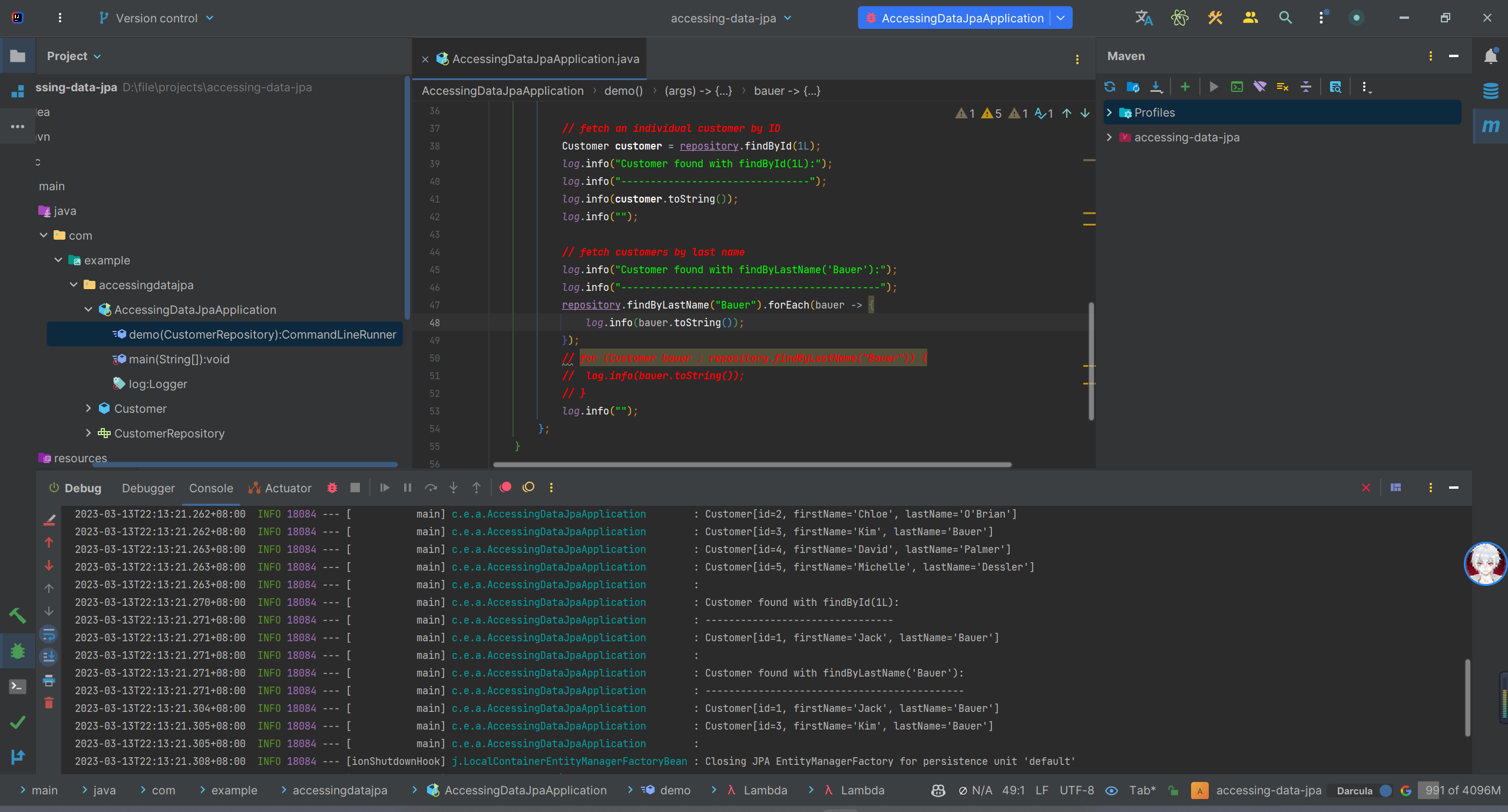Open the Database tool window icon
The image size is (1508, 812).
[x=1490, y=91]
